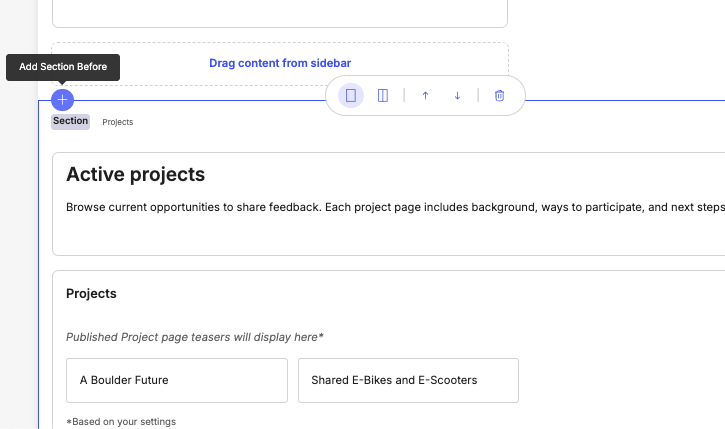Click the Based on your settings footnote
This screenshot has width=725, height=429.
(x=121, y=421)
